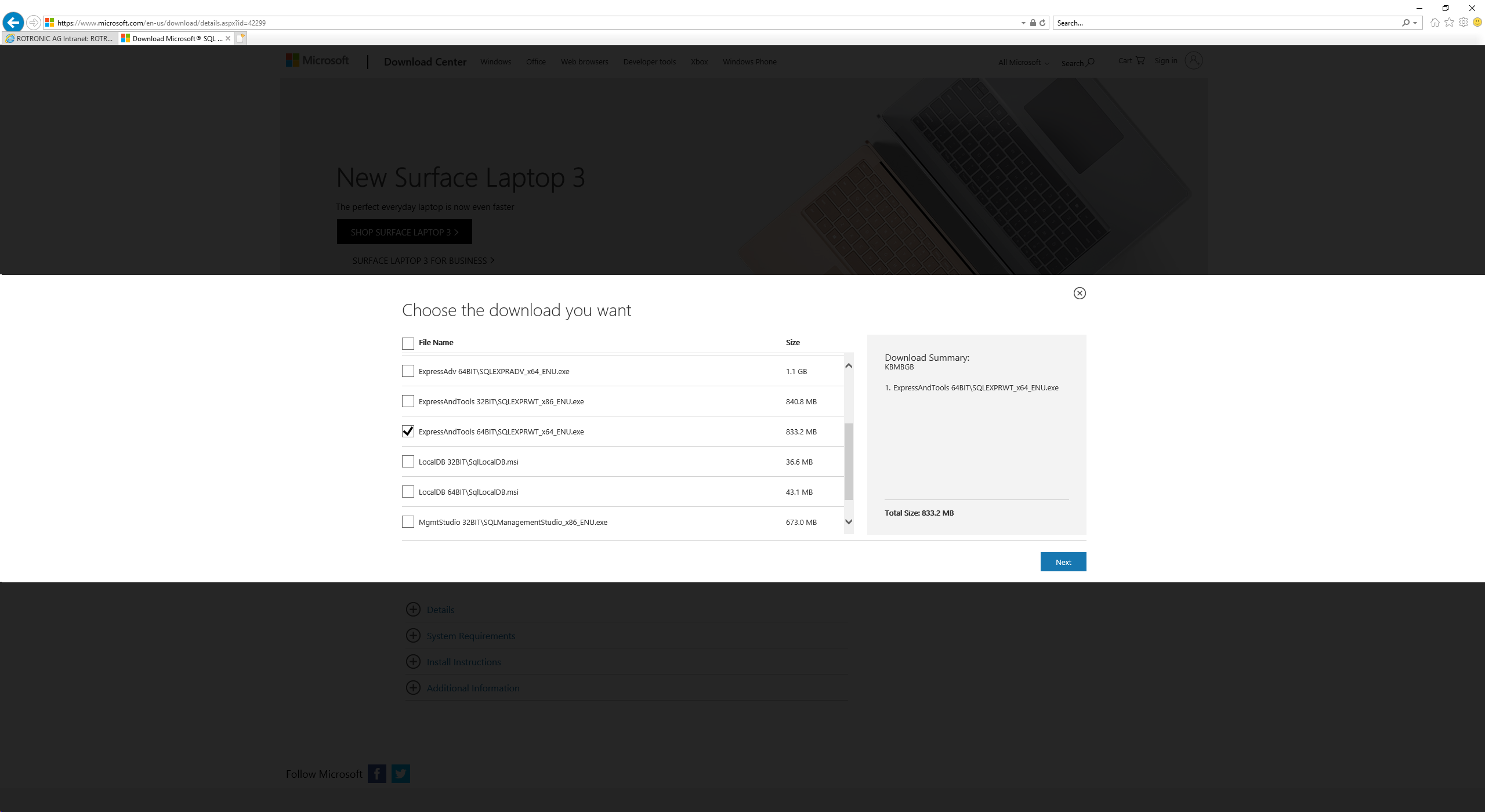Click the 43.1 MB size value
1485x812 pixels.
pyautogui.click(x=799, y=492)
